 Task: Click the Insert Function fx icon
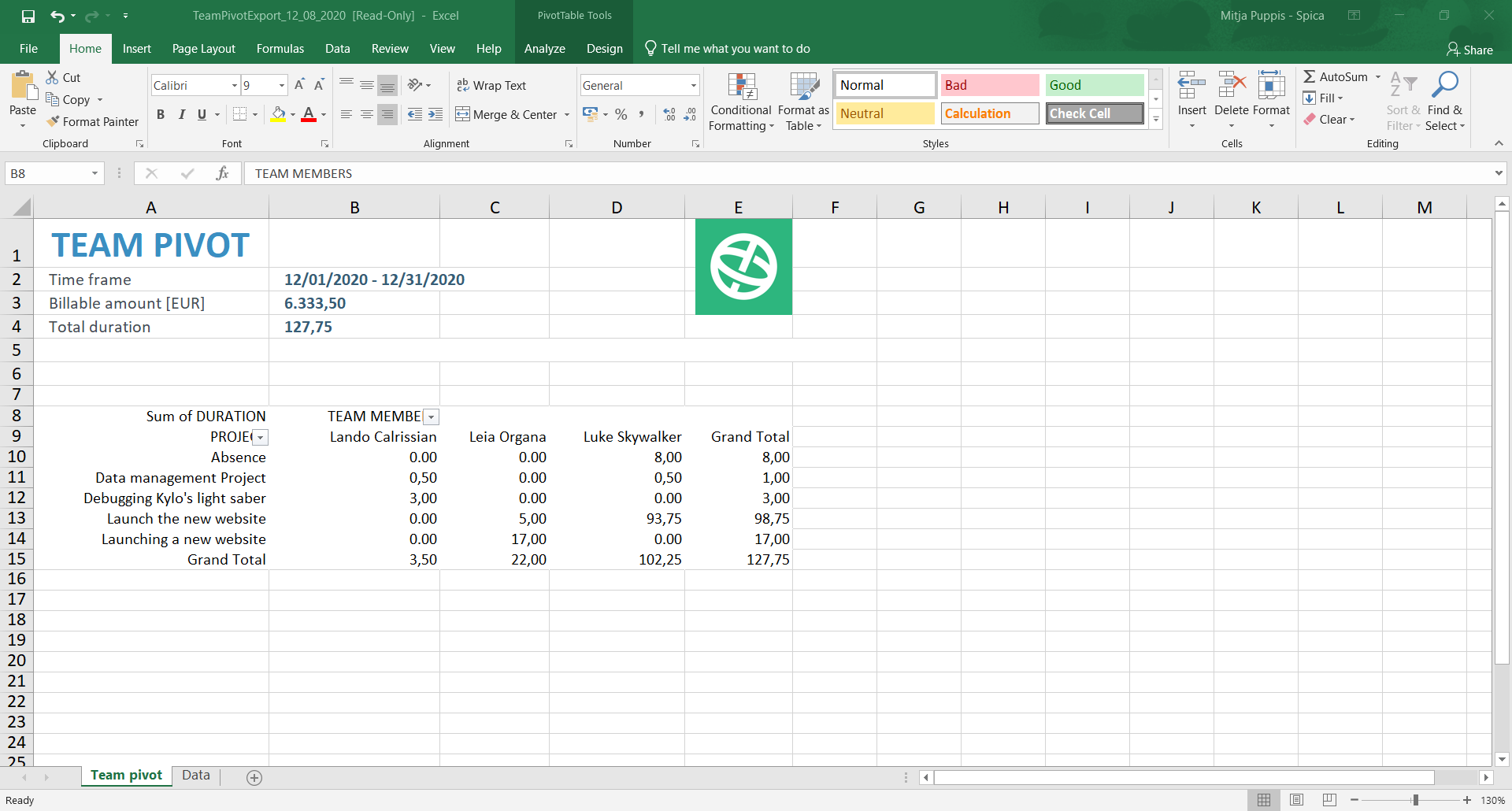222,173
